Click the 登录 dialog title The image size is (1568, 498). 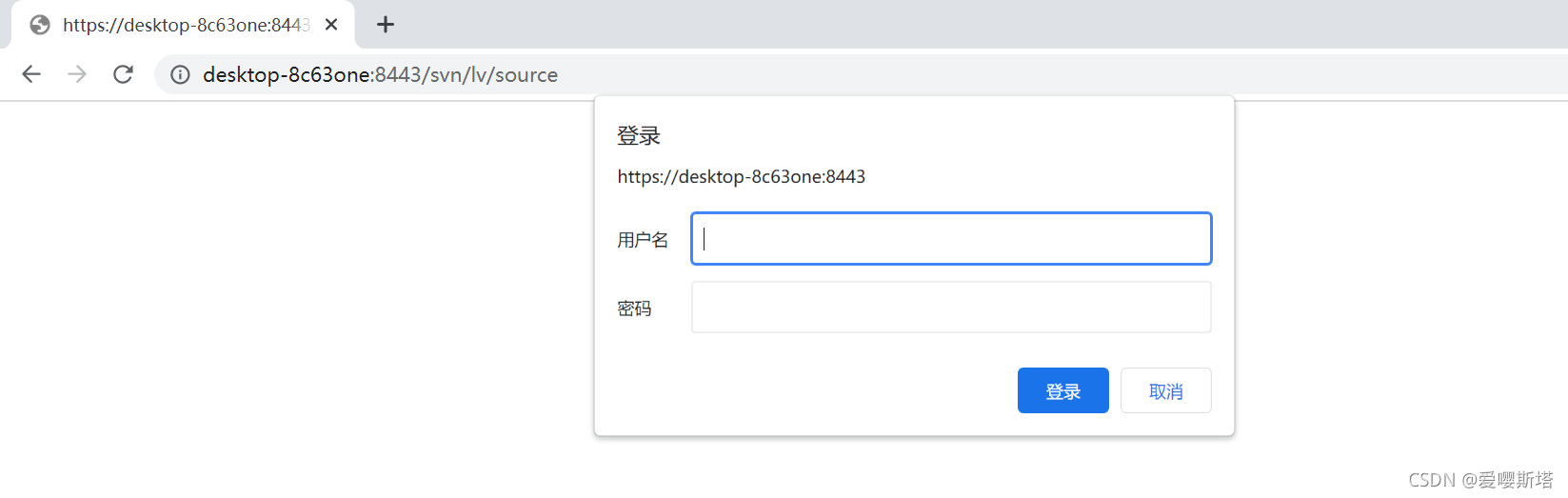pos(639,136)
